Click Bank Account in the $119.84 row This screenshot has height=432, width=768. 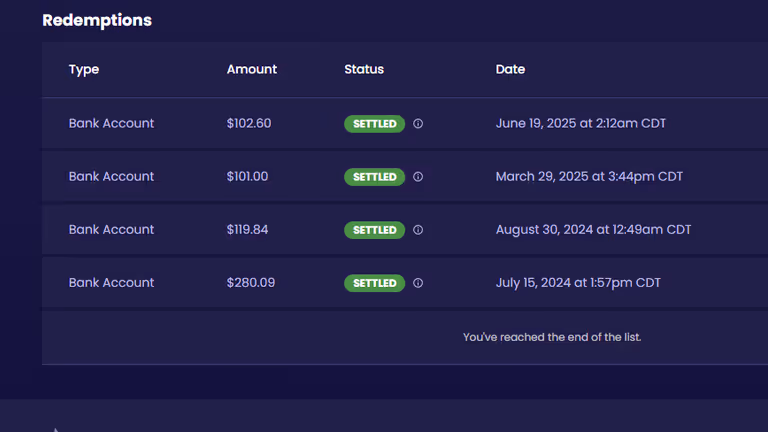(x=111, y=229)
